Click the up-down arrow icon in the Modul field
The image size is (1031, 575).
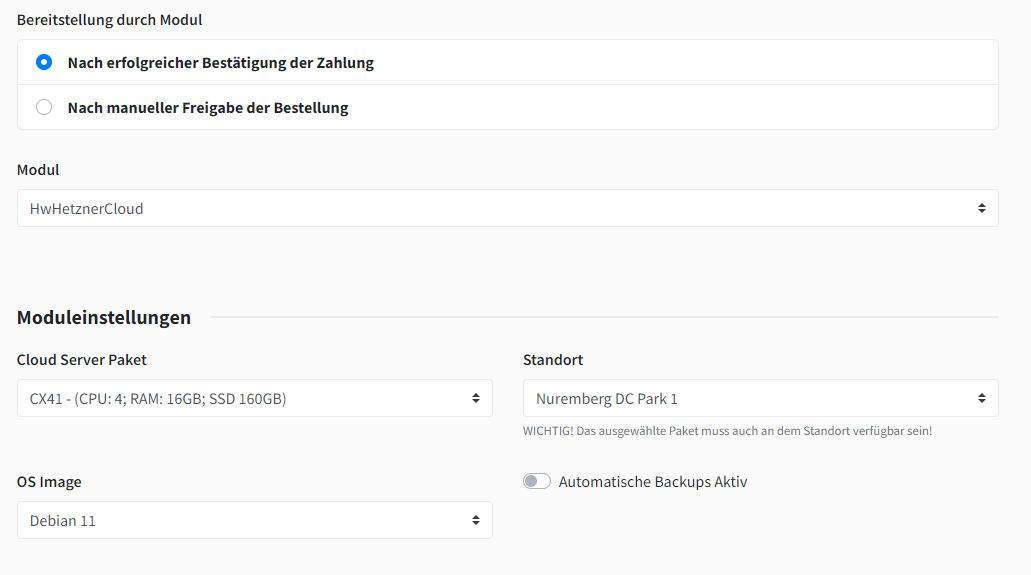[981, 209]
